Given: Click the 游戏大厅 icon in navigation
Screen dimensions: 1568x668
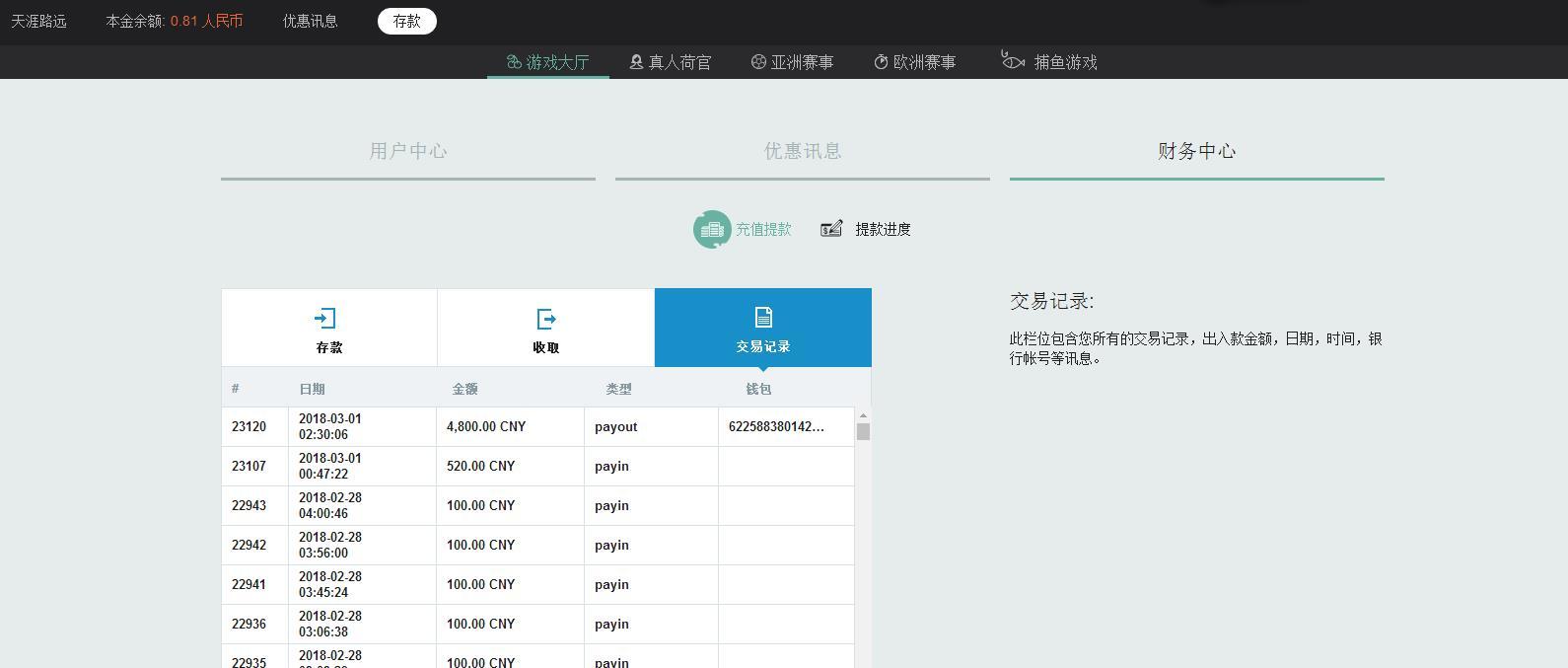Looking at the screenshot, I should point(514,62).
